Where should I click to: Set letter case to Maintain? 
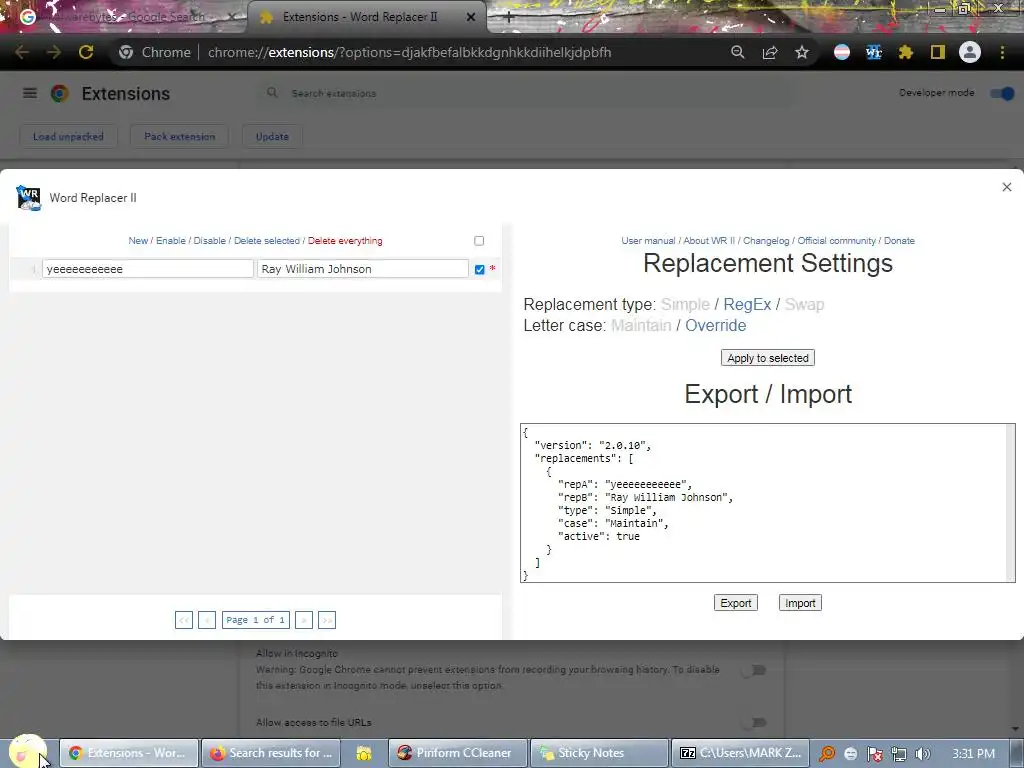click(641, 325)
